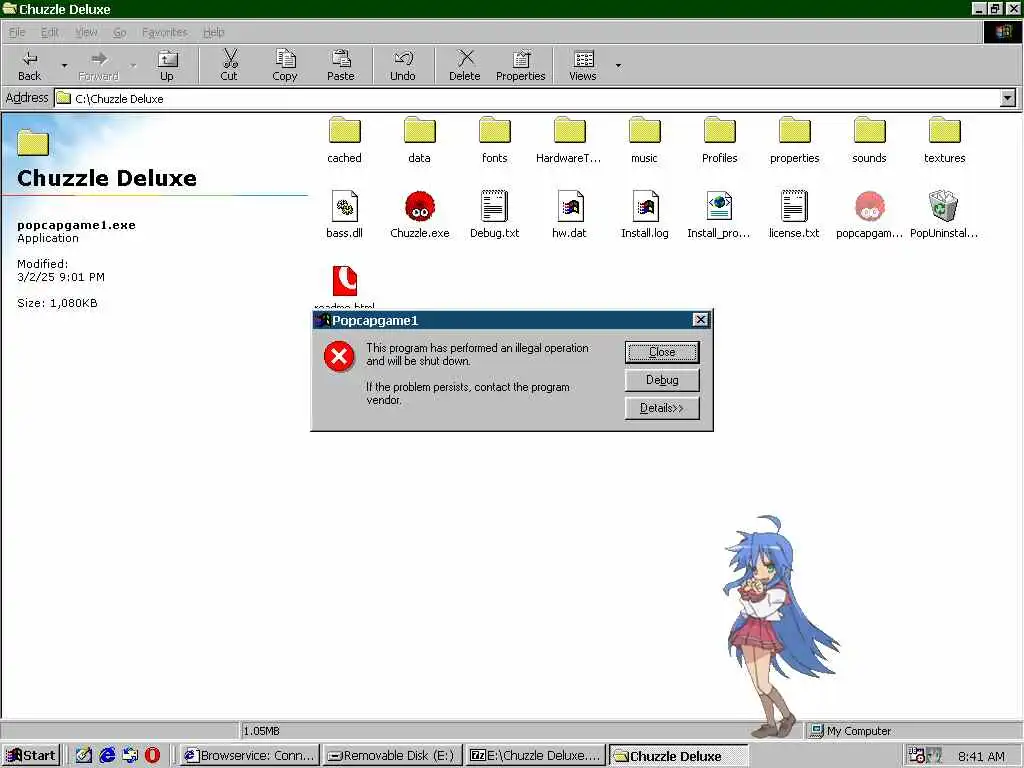
Task: Delete the selected file
Action: click(x=464, y=65)
